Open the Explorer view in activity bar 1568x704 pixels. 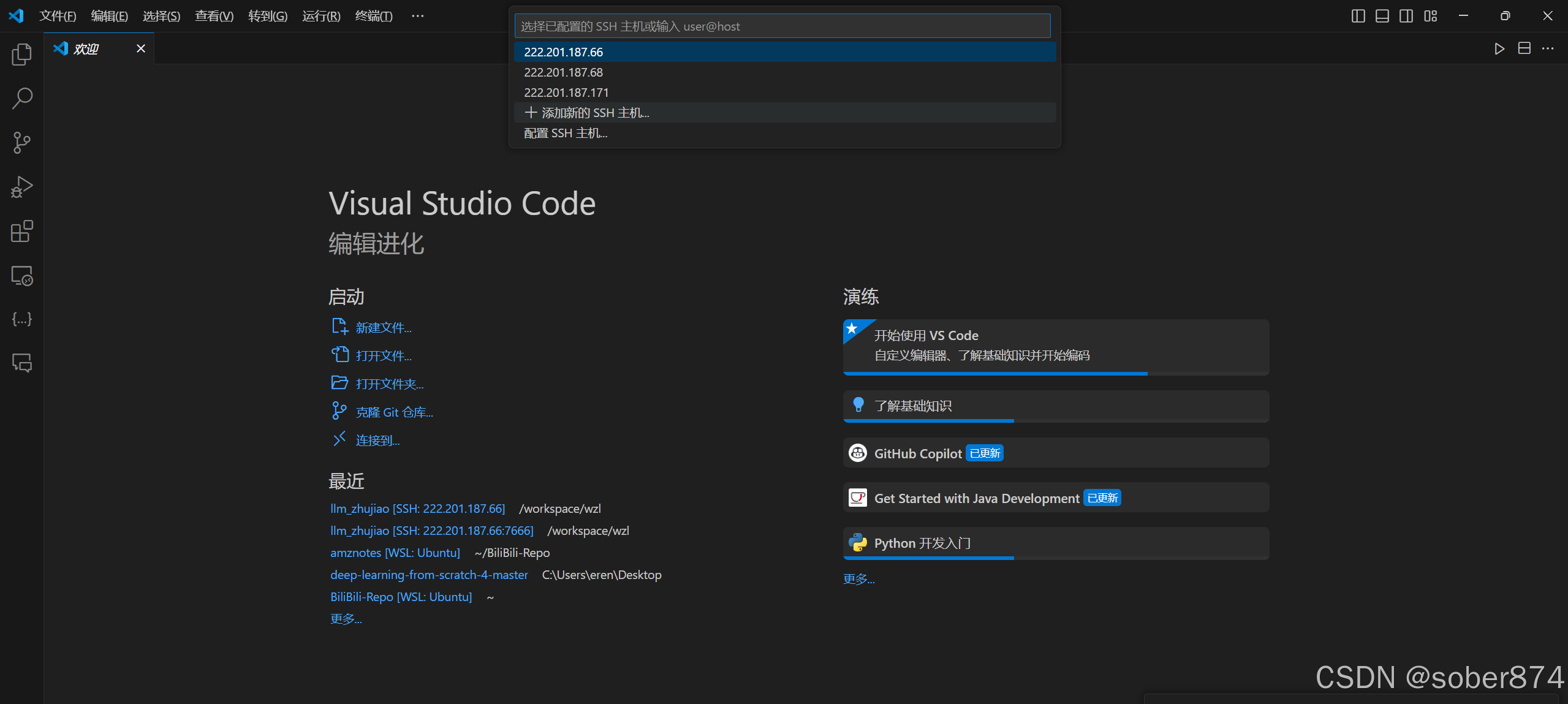21,55
